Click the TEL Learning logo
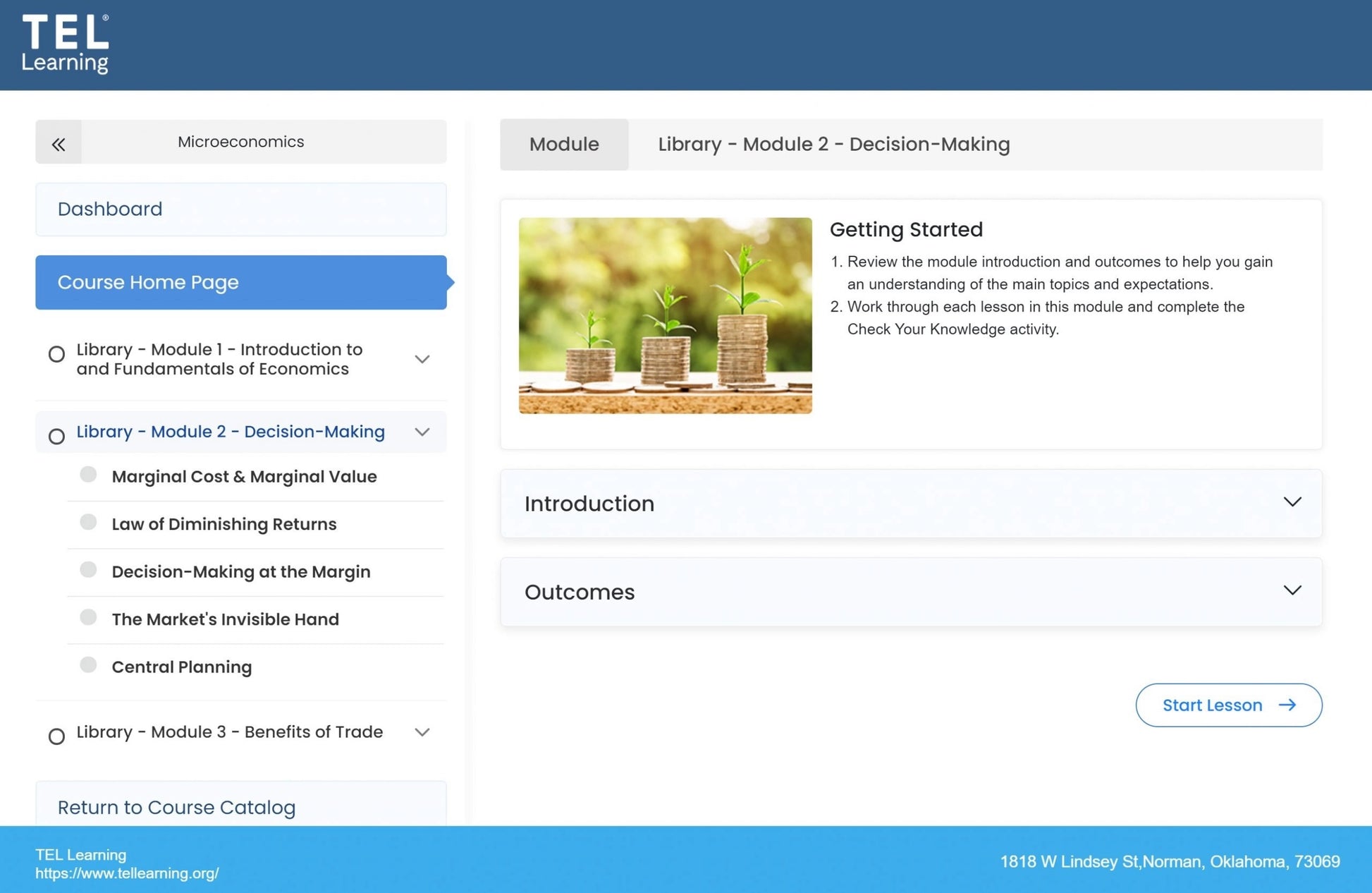Screen dimensions: 1372x893 click(x=66, y=44)
